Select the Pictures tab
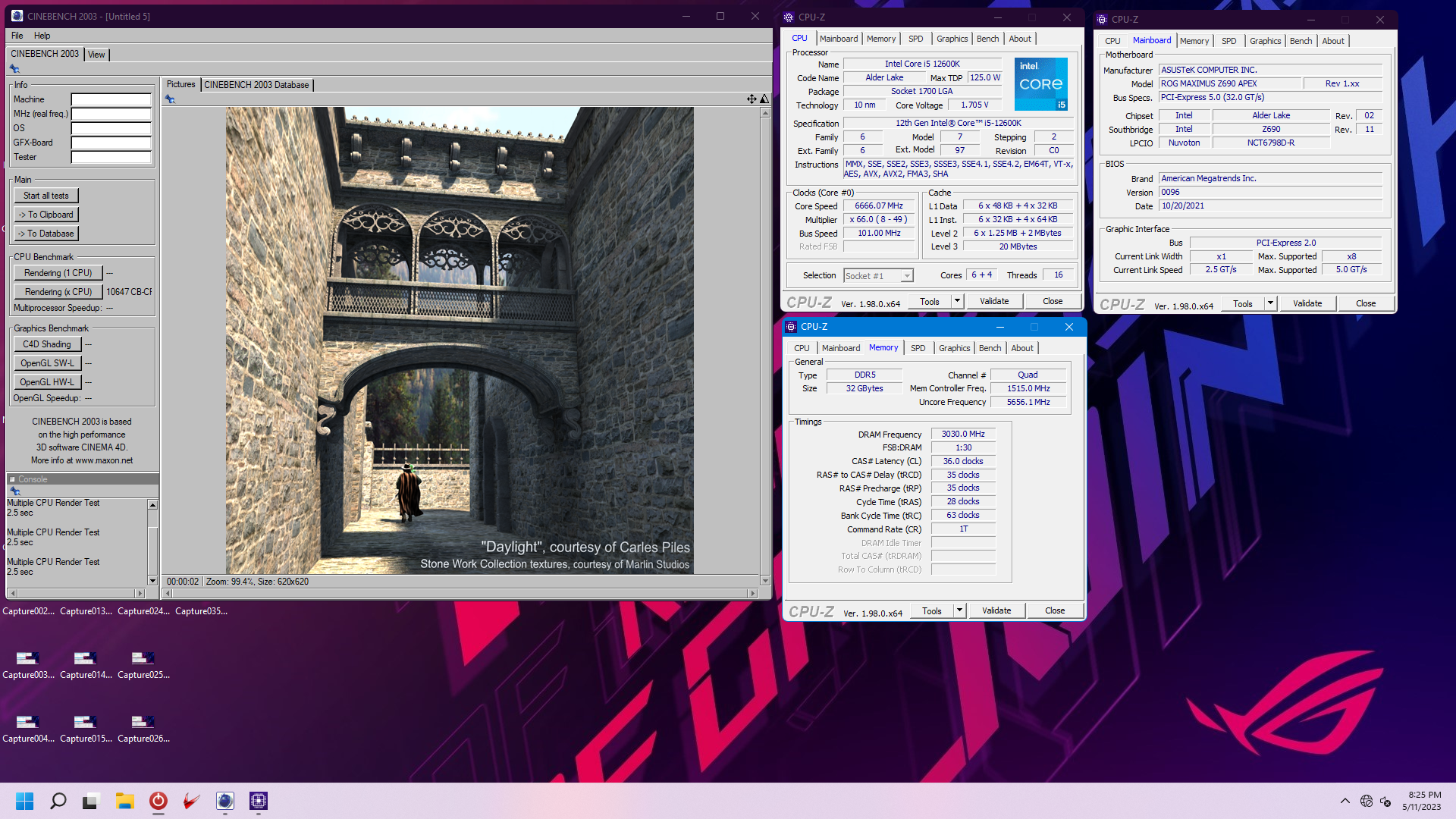1456x819 pixels. pyautogui.click(x=180, y=84)
